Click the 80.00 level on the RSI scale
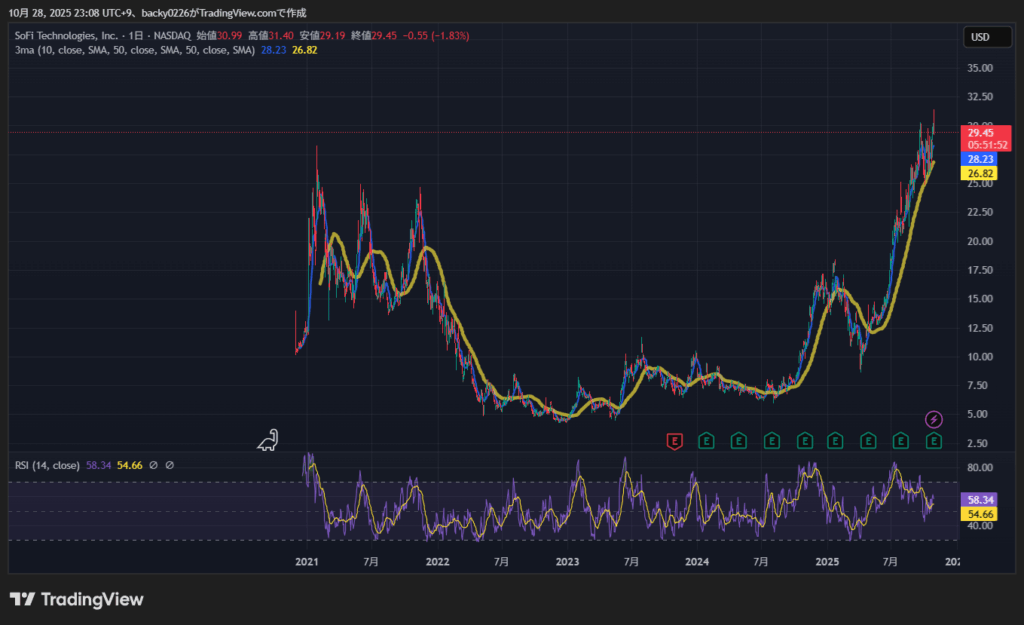Image resolution: width=1024 pixels, height=625 pixels. pos(980,468)
